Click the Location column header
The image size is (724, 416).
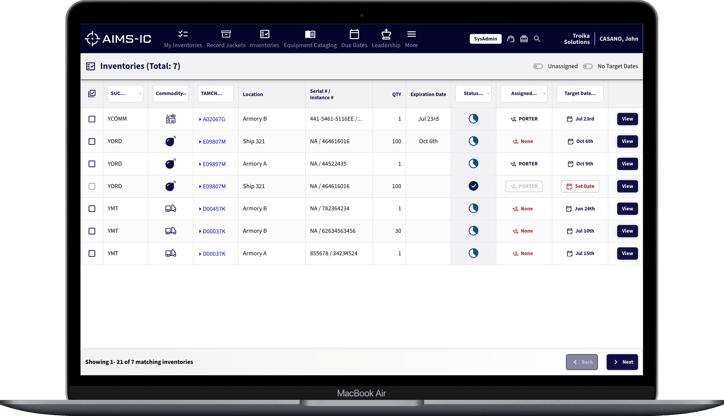click(x=253, y=94)
